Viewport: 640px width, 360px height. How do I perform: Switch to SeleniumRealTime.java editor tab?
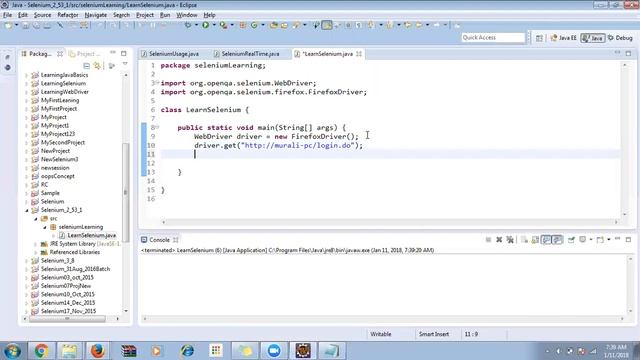pos(250,54)
